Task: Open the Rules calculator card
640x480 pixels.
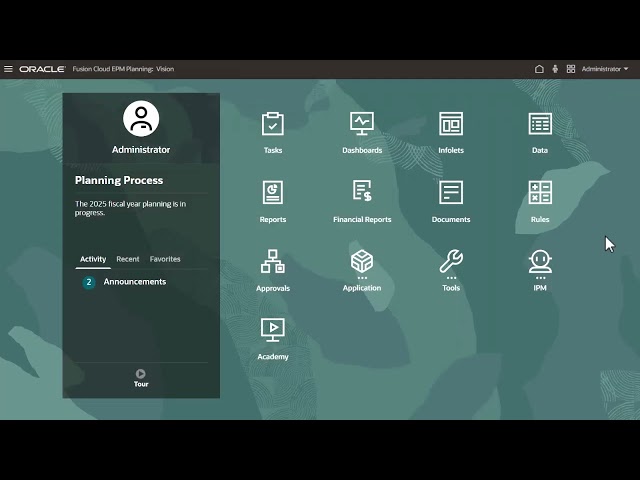Action: click(x=540, y=202)
